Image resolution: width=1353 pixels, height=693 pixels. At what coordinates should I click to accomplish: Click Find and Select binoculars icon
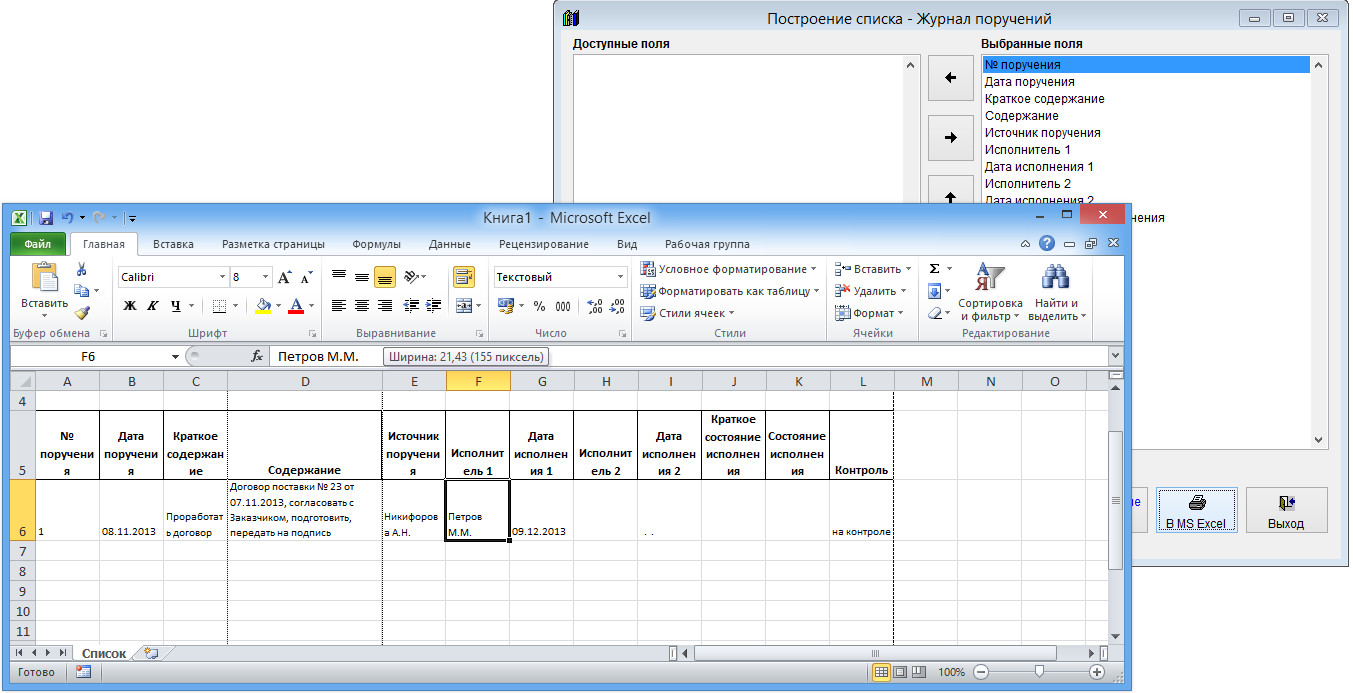1055,292
